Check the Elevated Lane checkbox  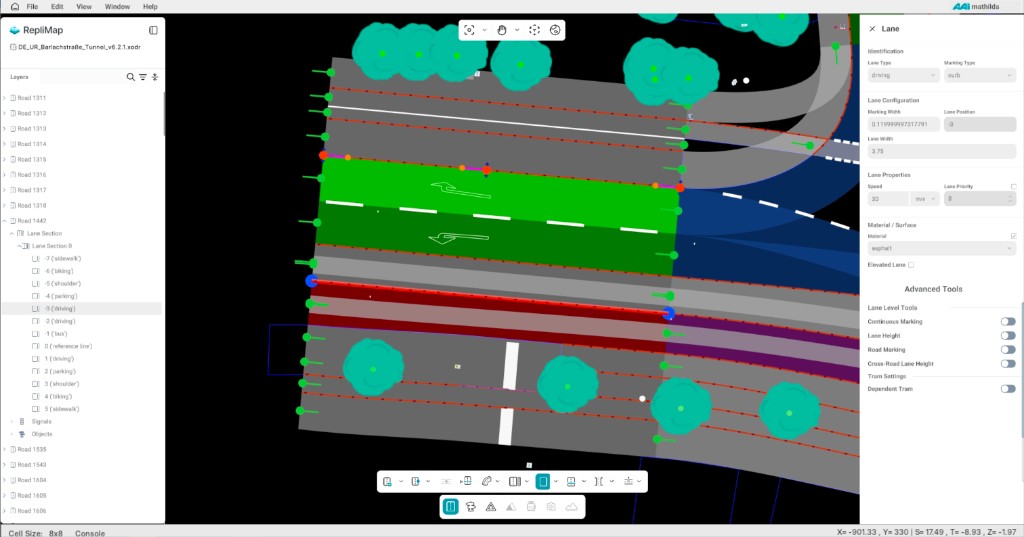click(911, 265)
